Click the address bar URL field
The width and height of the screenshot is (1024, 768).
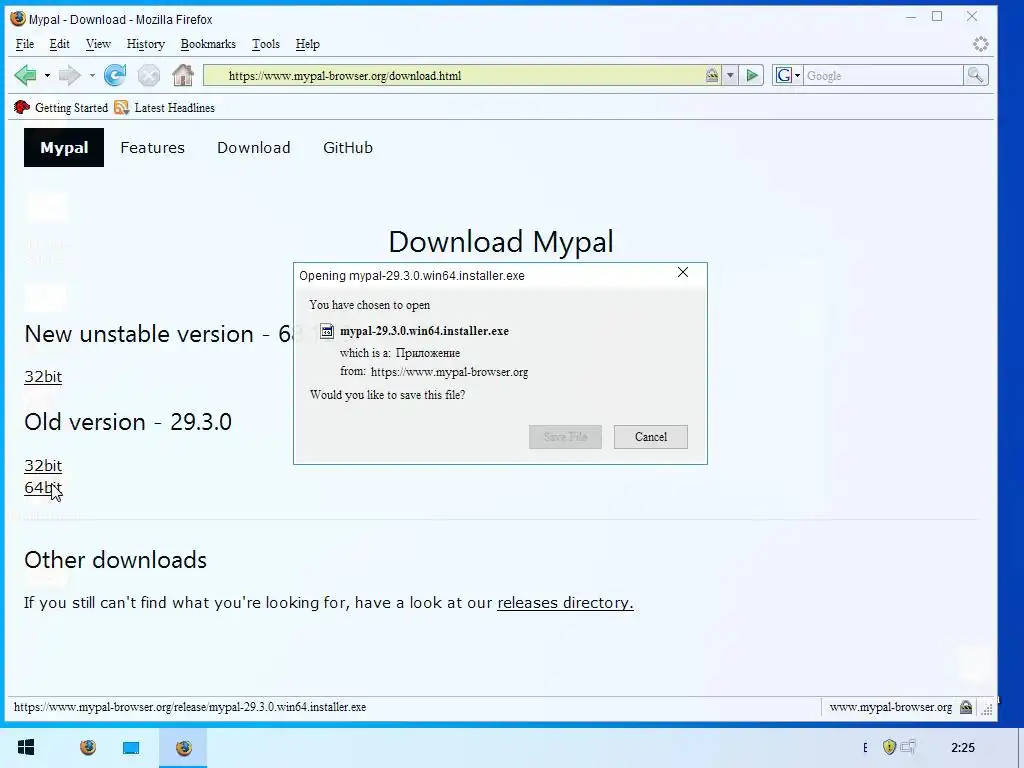click(462, 76)
